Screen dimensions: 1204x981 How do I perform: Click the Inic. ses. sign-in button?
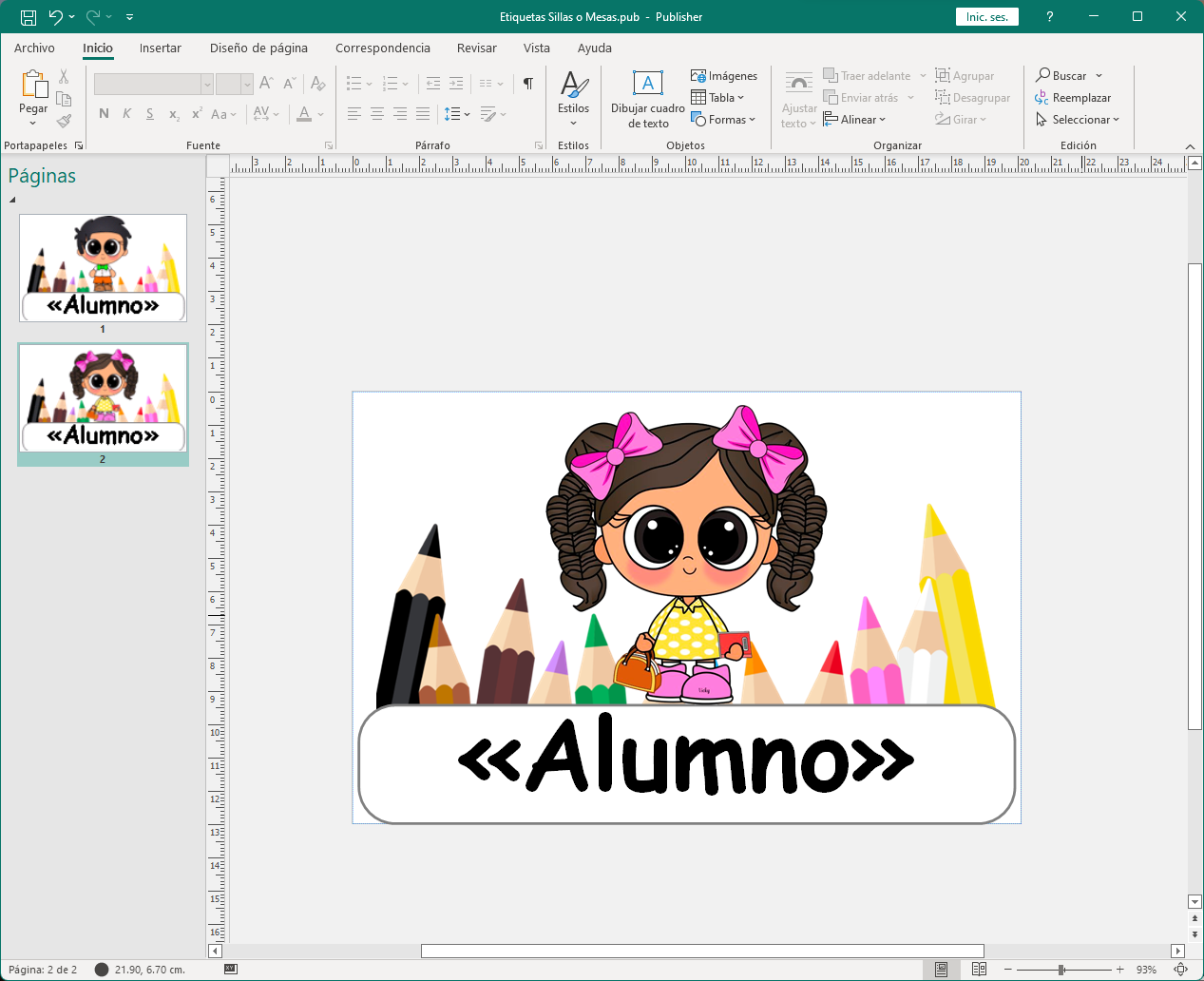coord(986,17)
